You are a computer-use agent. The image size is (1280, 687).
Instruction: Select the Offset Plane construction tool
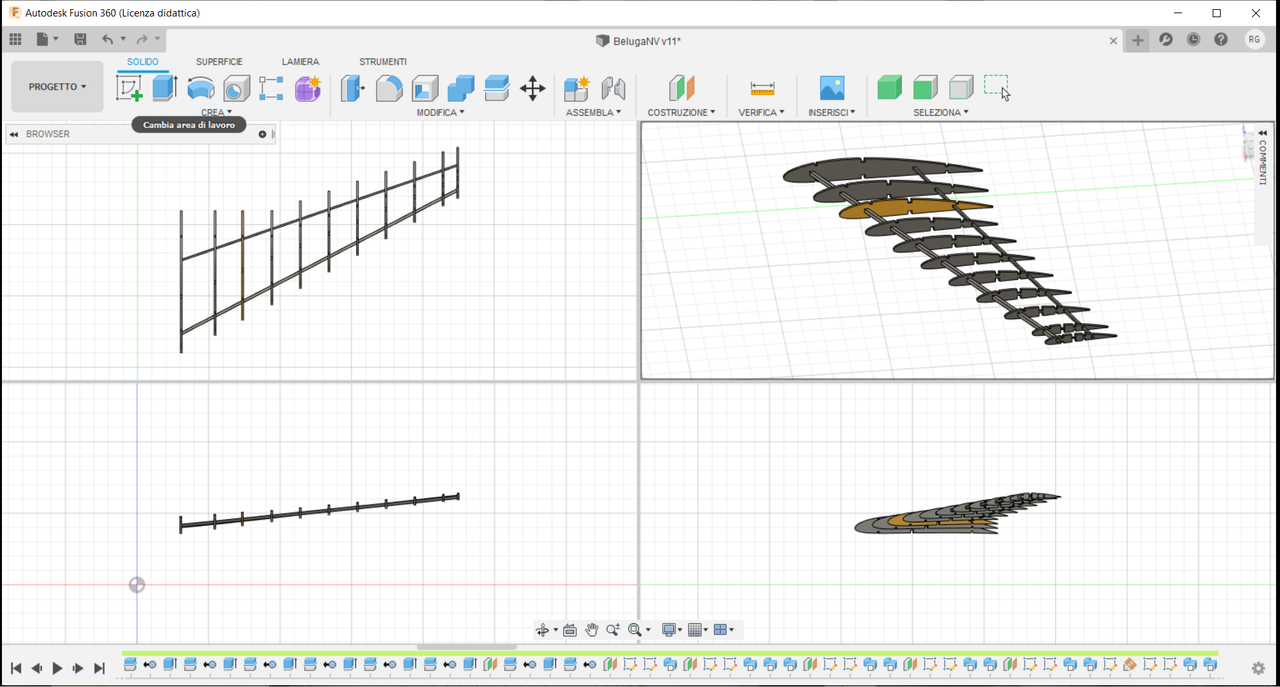point(681,88)
